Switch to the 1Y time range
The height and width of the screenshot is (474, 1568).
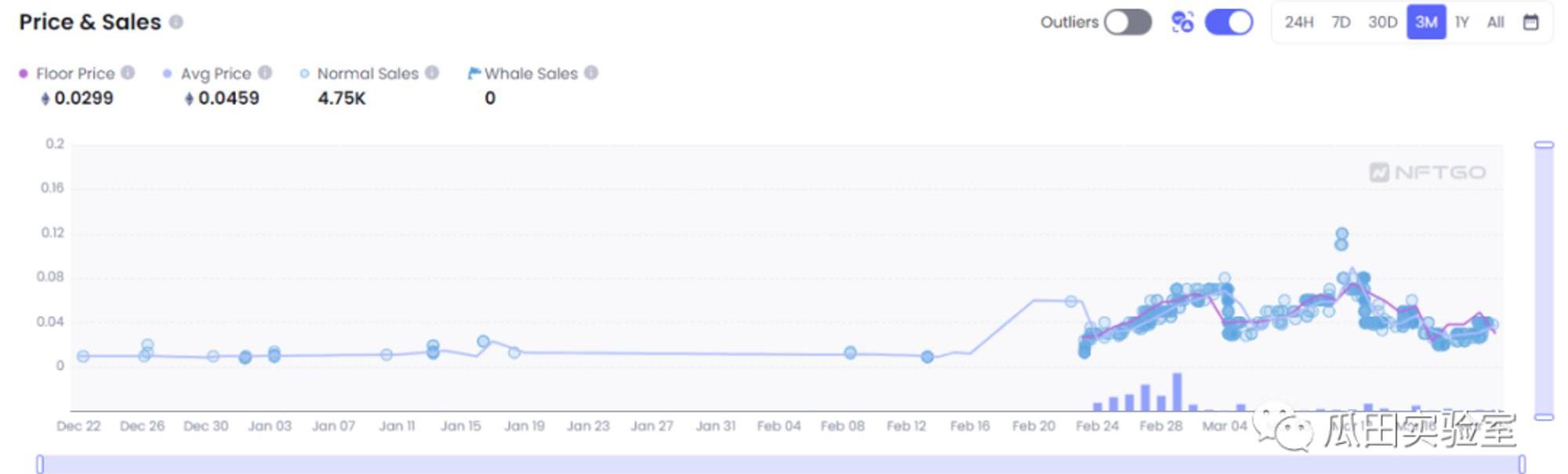tap(1462, 22)
